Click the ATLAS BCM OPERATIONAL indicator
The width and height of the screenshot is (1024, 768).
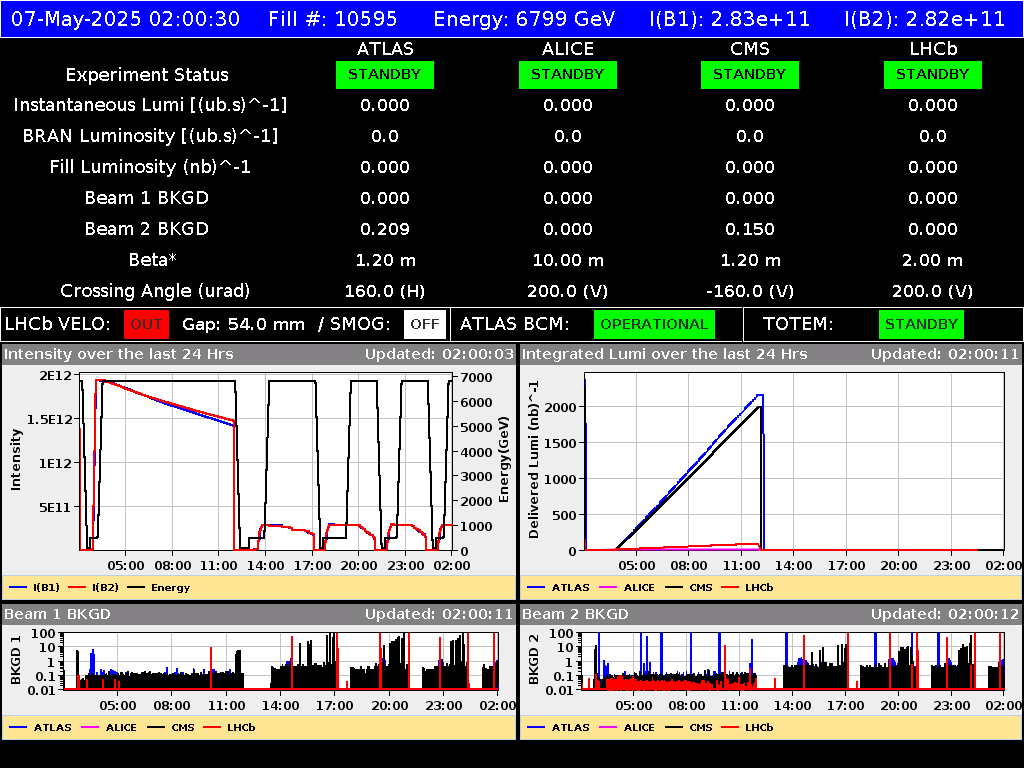click(x=654, y=324)
